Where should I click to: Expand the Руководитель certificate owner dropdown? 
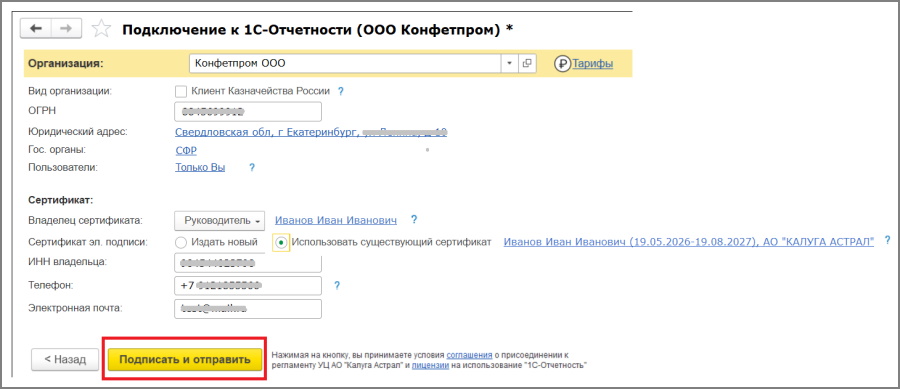click(x=220, y=220)
